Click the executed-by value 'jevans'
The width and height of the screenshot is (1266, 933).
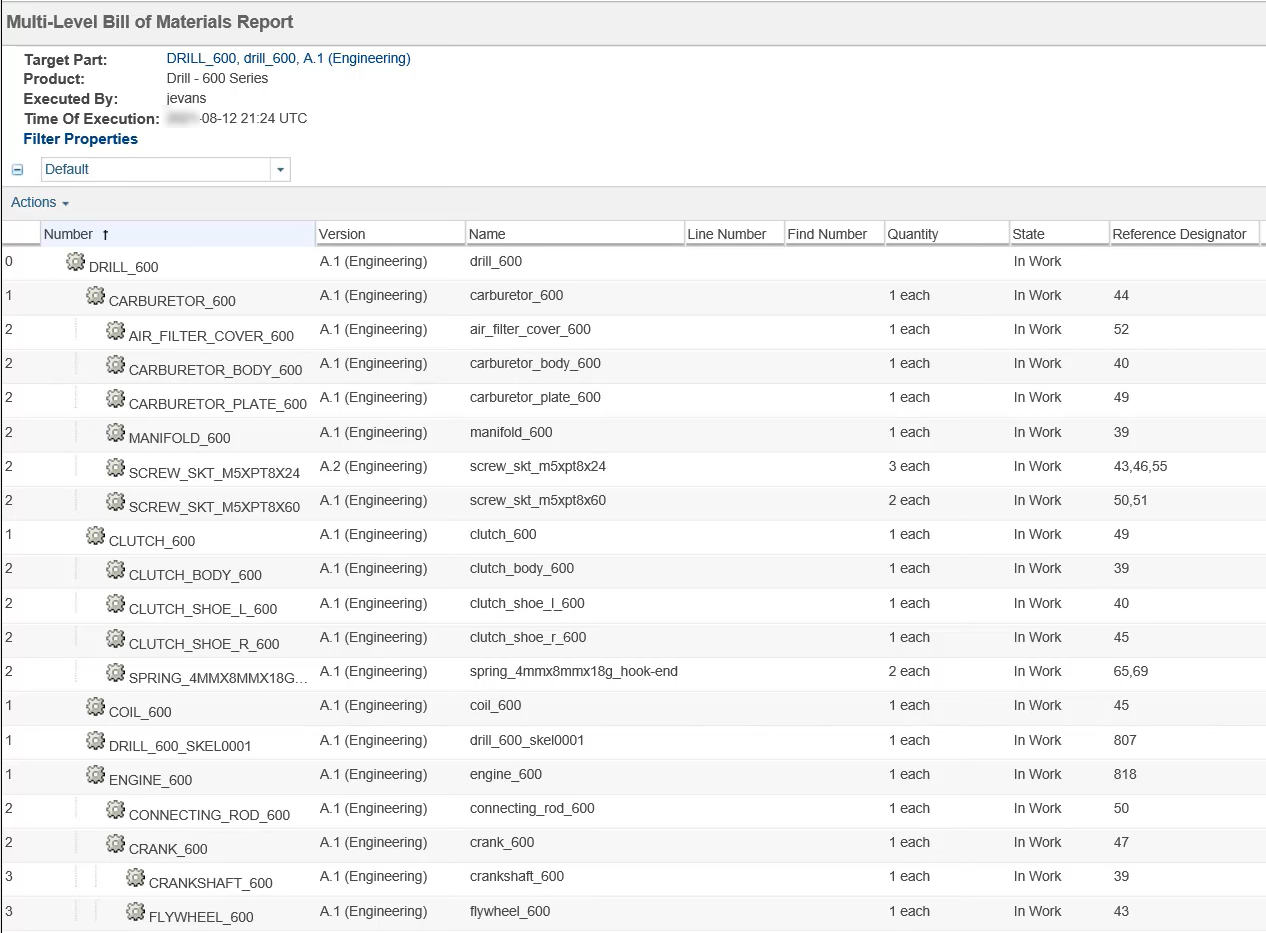coord(186,98)
